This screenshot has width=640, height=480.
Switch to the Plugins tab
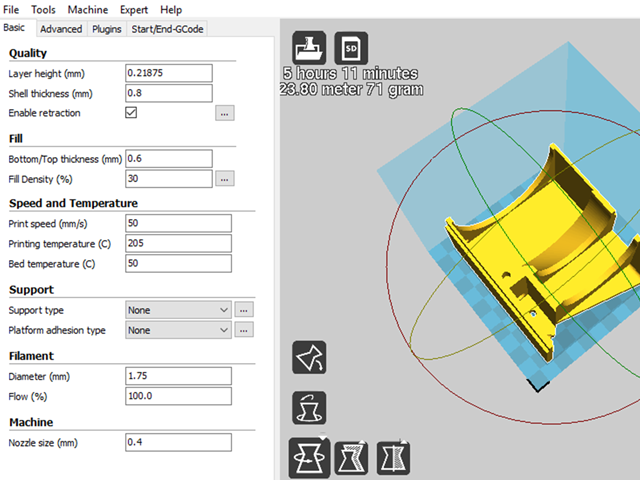(x=107, y=29)
